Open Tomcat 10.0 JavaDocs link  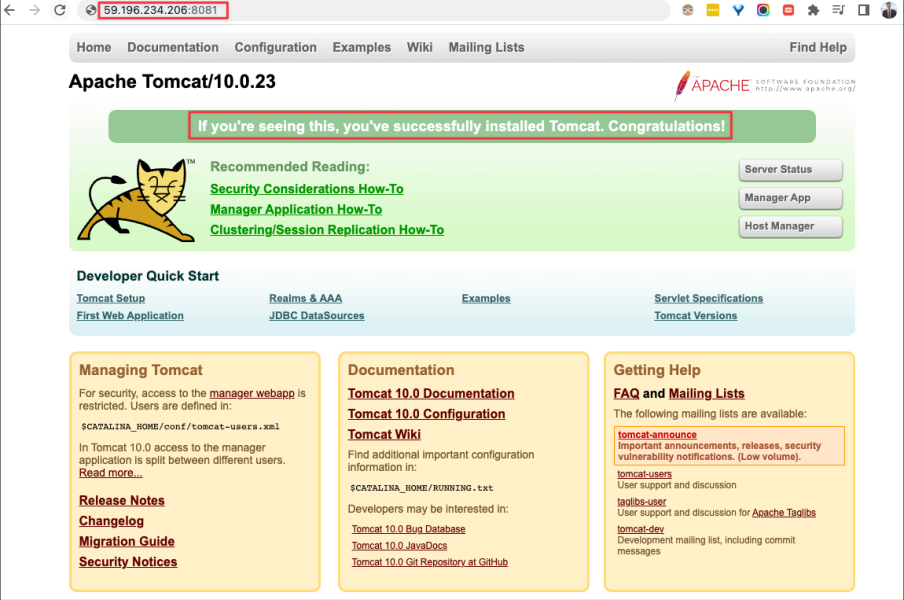(400, 545)
